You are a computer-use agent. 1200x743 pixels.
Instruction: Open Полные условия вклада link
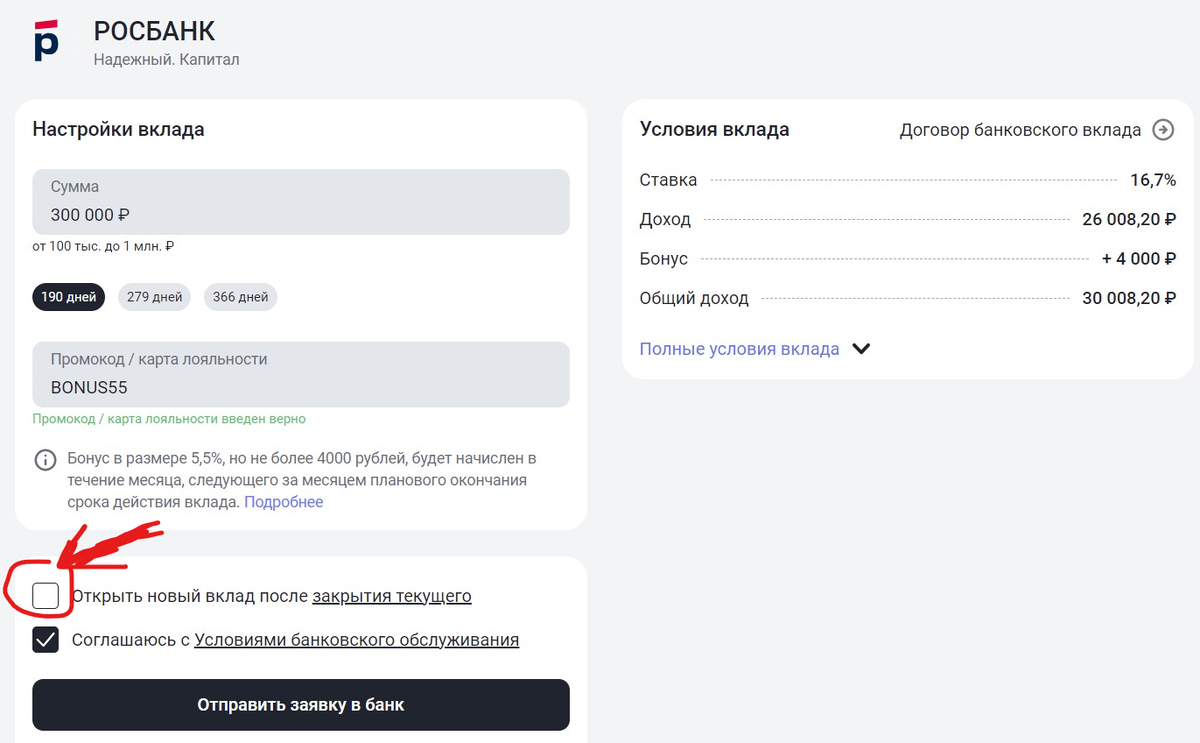(x=739, y=349)
